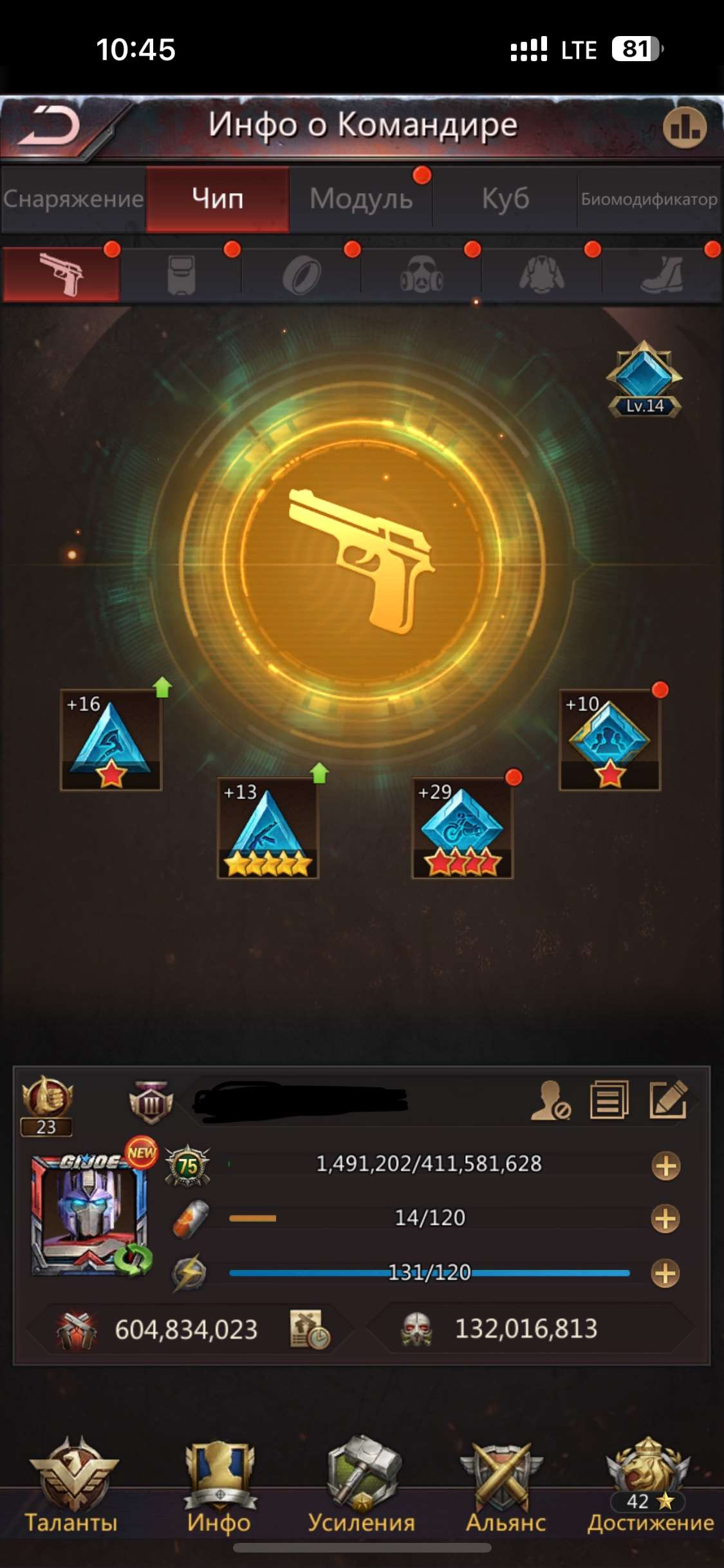
Task: Add energy with the 131/120 plus button
Action: click(665, 1273)
